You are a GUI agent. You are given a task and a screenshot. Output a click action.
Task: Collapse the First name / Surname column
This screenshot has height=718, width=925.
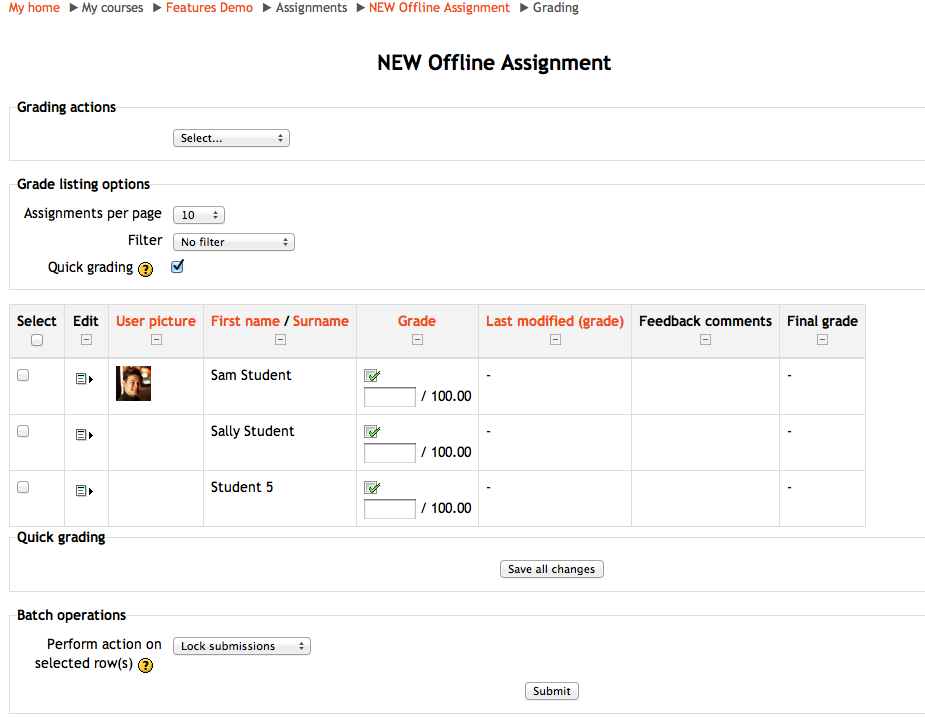pyautogui.click(x=280, y=339)
